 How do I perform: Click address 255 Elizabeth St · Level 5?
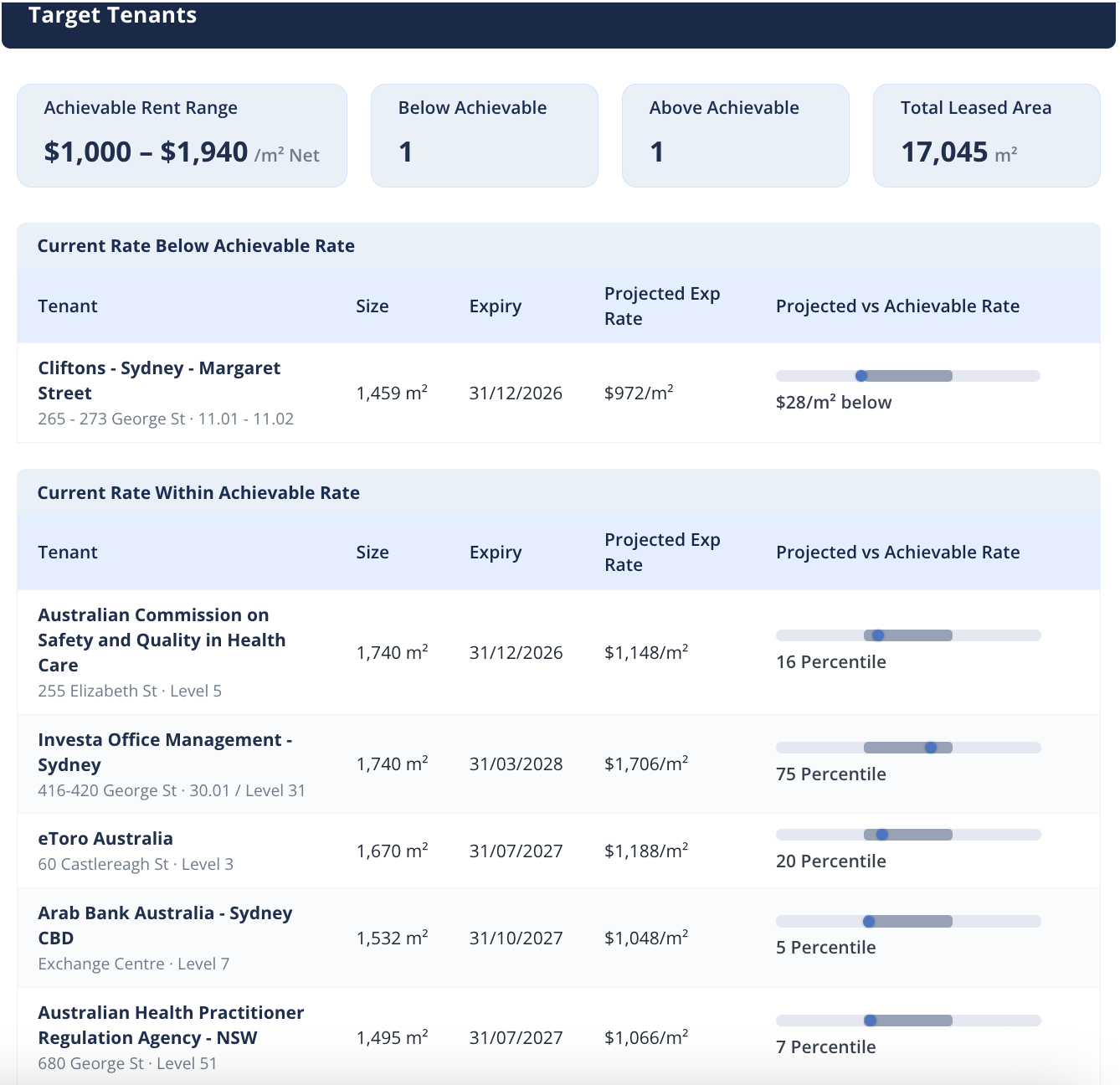click(130, 692)
